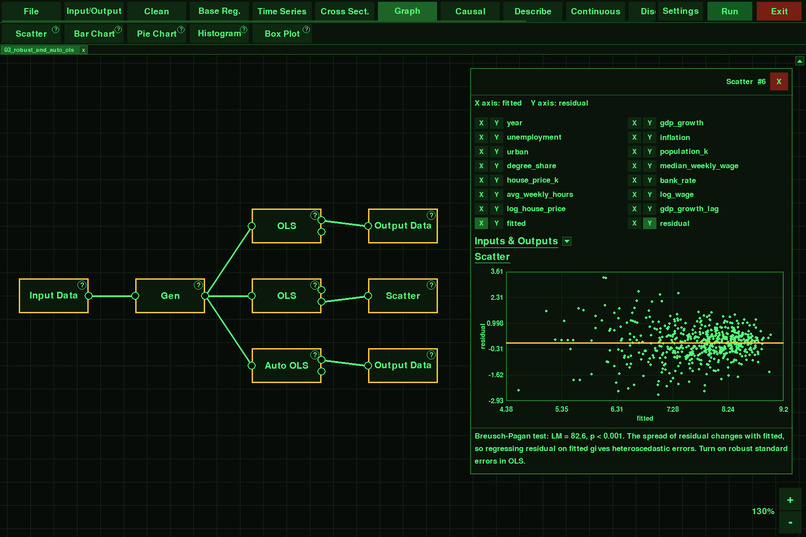Select the Auto OLS node
This screenshot has width=806, height=537.
tap(286, 366)
